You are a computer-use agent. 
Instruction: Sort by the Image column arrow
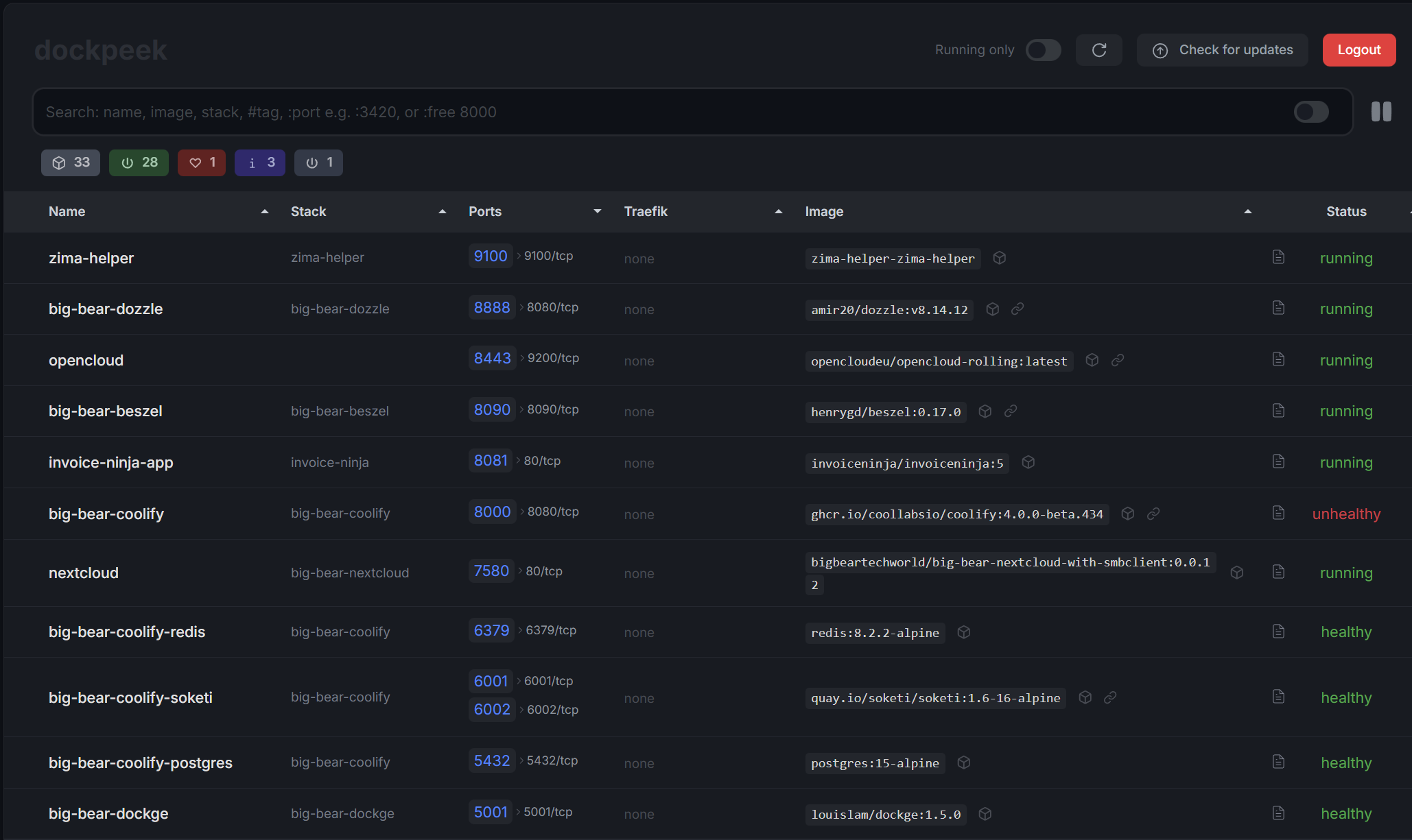tap(1247, 212)
